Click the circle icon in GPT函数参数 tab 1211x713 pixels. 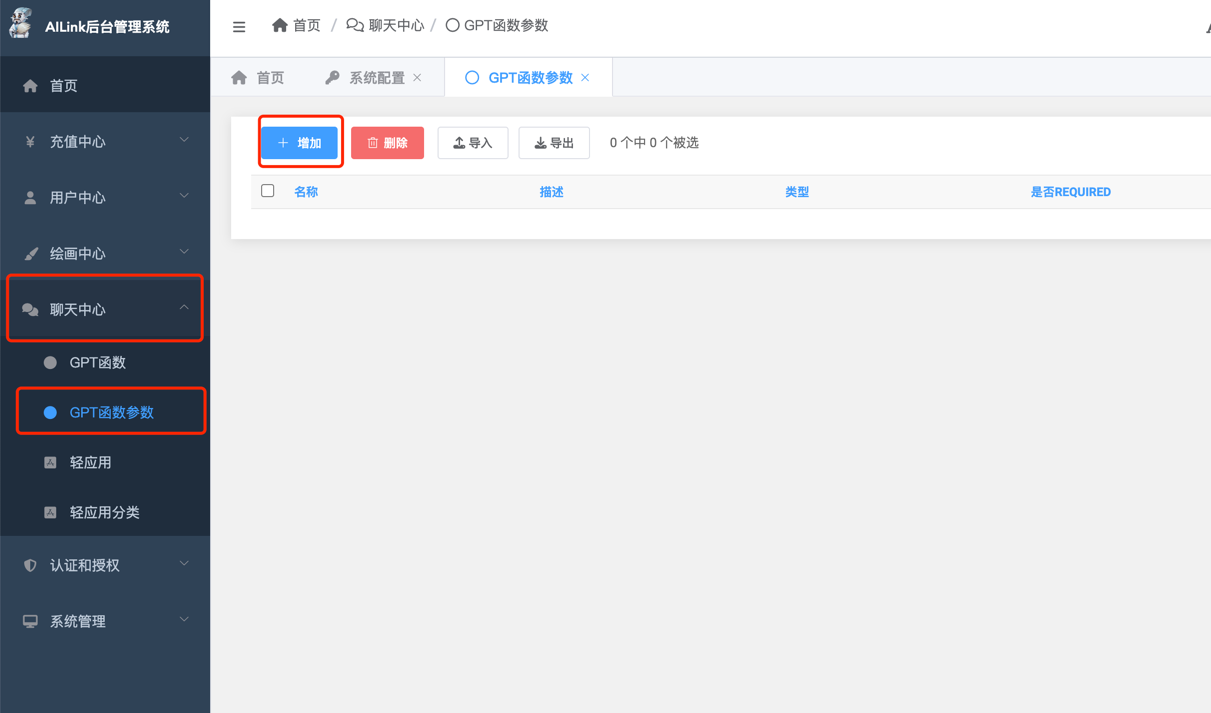click(472, 77)
